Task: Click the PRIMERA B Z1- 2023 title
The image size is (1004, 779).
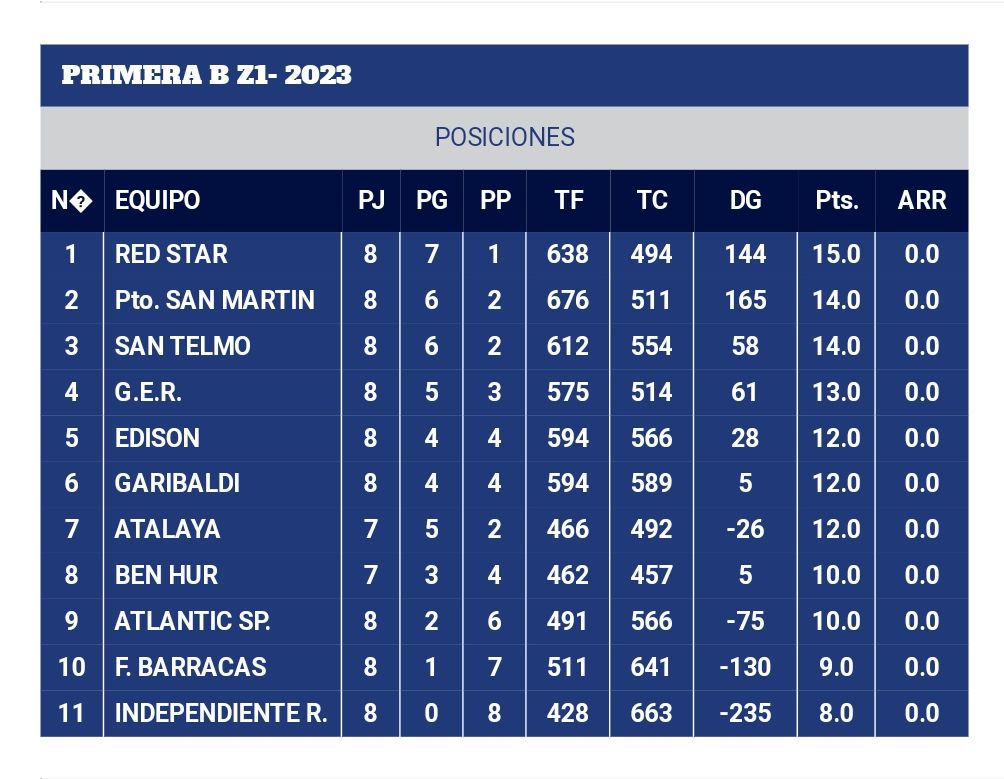Action: click(206, 76)
